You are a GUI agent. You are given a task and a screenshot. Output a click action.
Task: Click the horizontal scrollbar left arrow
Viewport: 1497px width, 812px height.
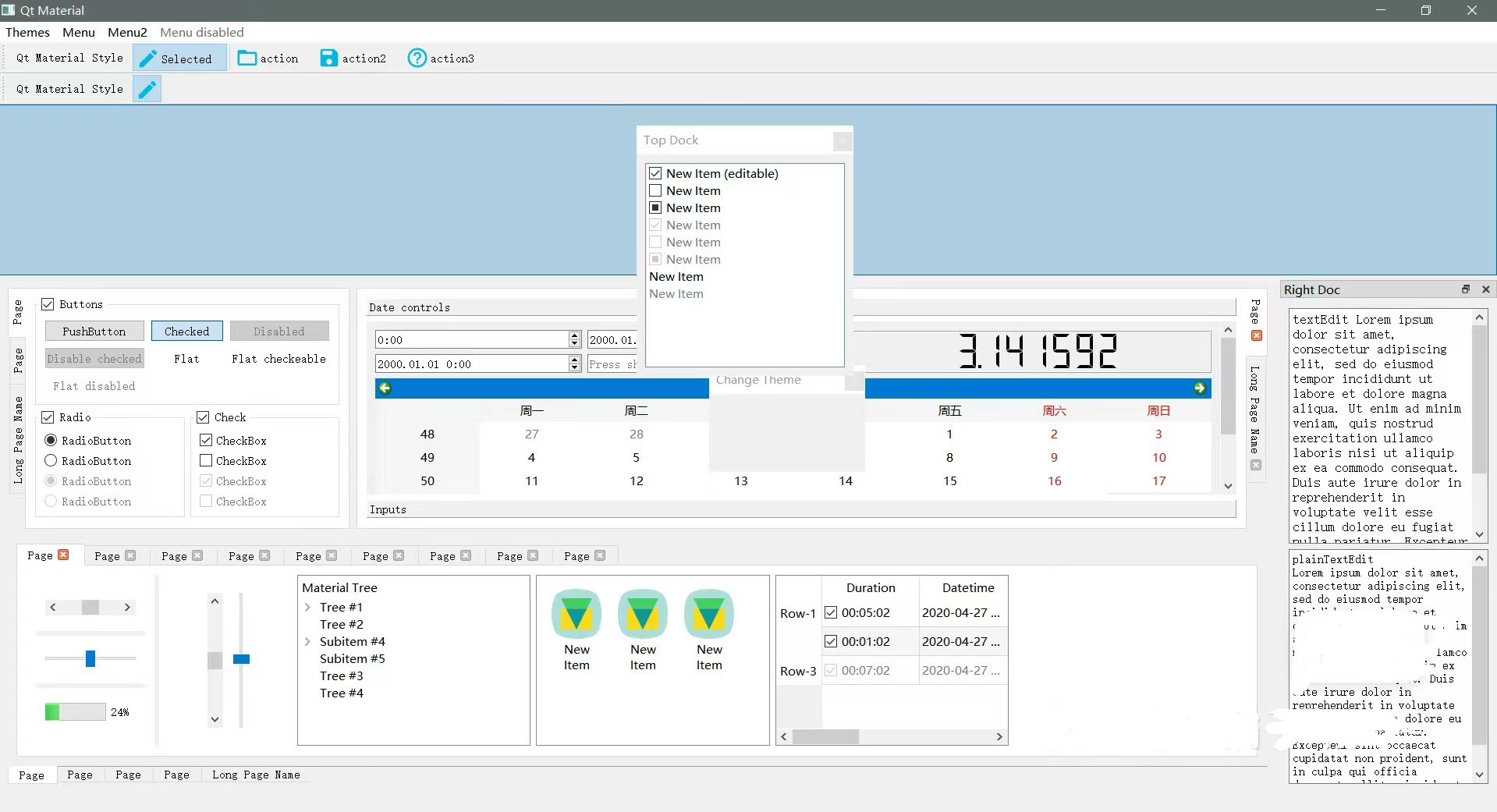(x=52, y=607)
